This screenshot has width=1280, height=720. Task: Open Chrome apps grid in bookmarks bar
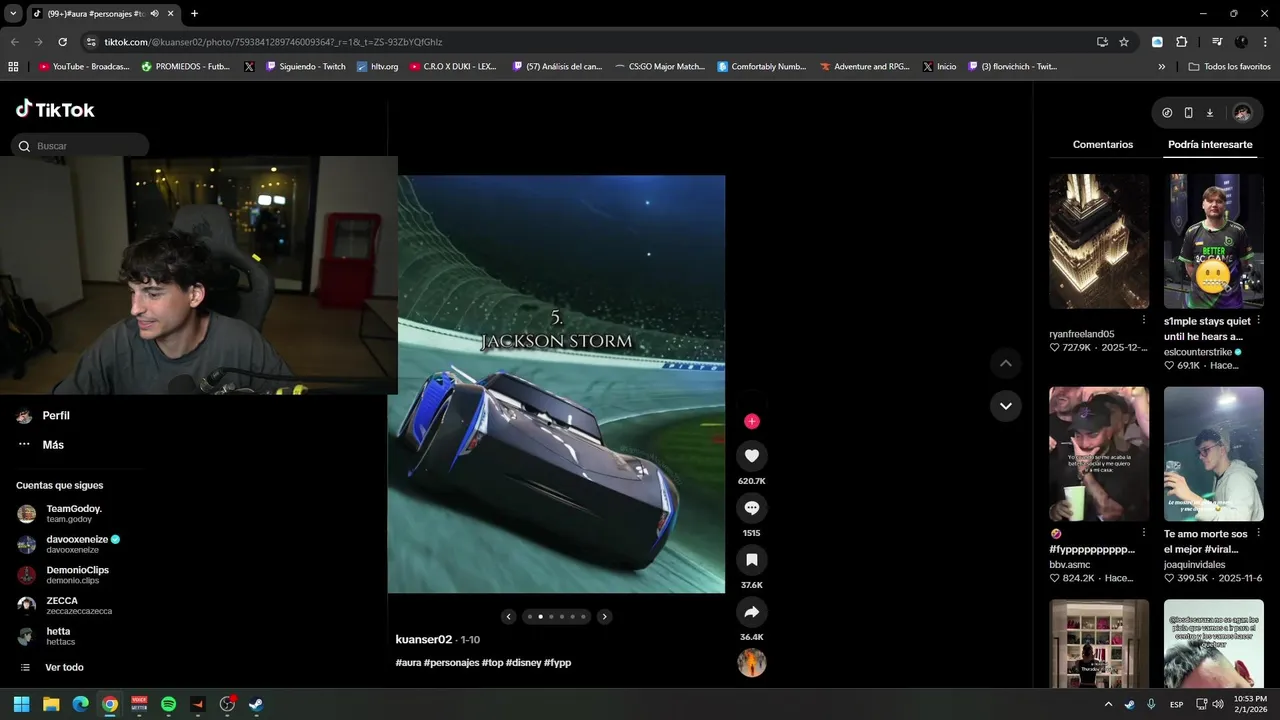tap(13, 67)
